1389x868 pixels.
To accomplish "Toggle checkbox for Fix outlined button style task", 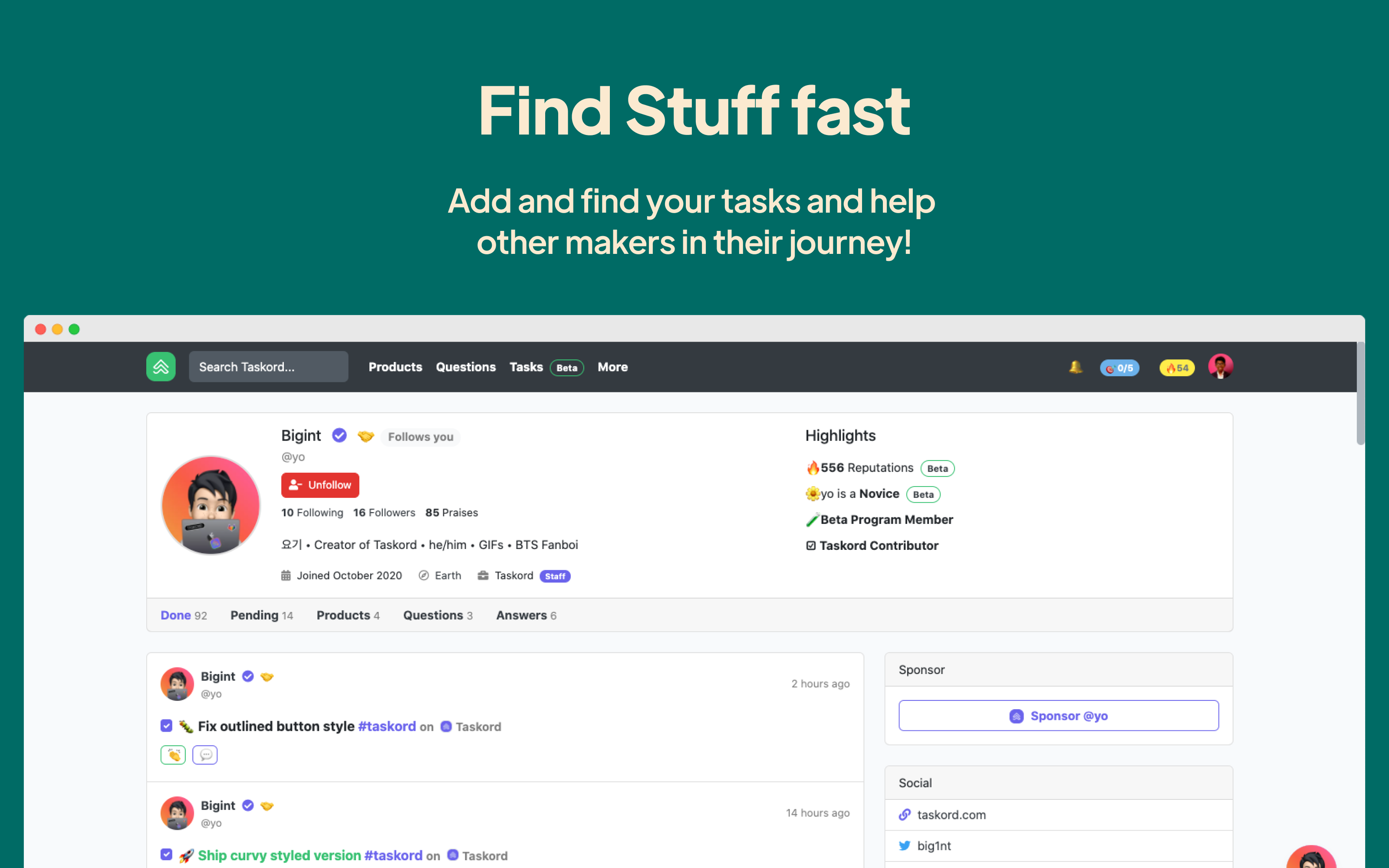I will pos(166,726).
